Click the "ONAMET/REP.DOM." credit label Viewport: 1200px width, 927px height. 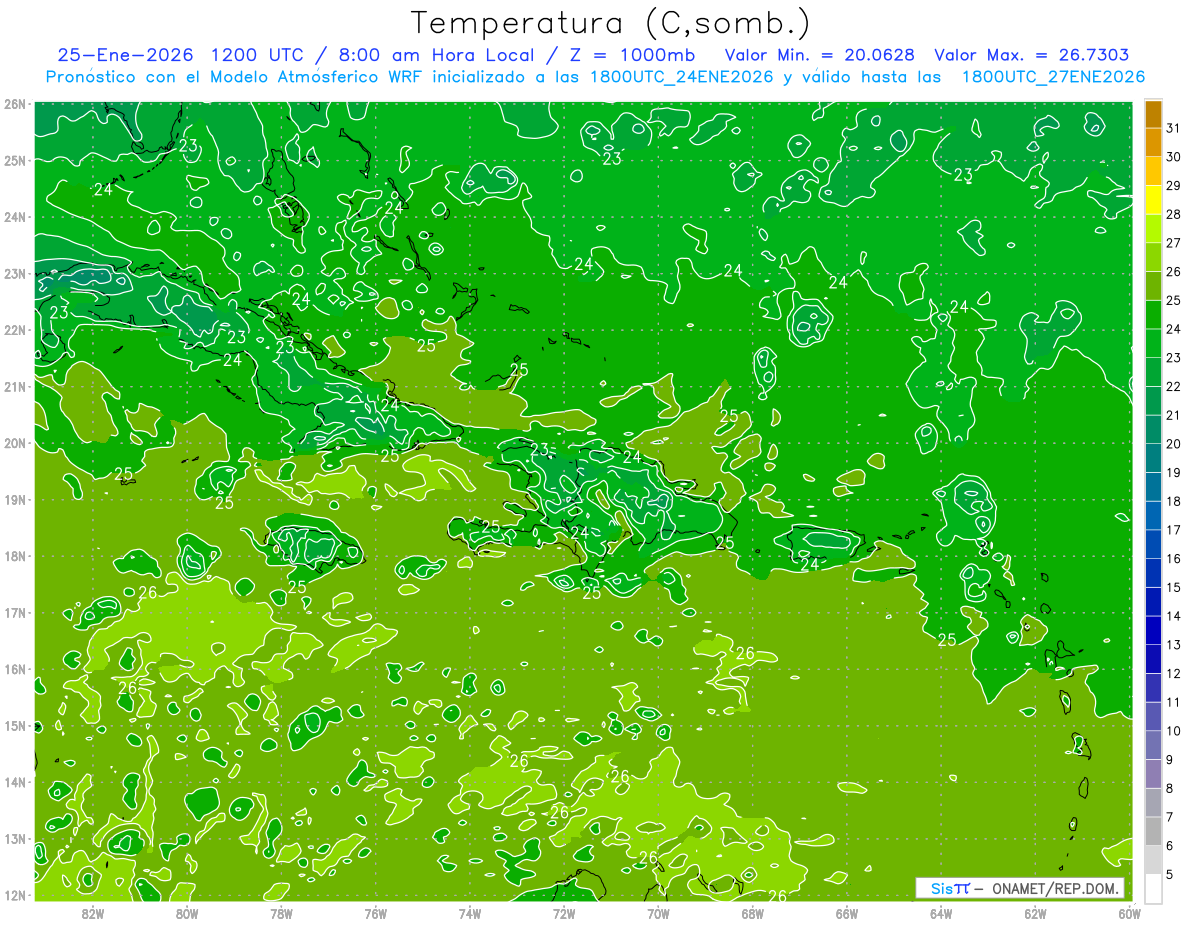1056,888
